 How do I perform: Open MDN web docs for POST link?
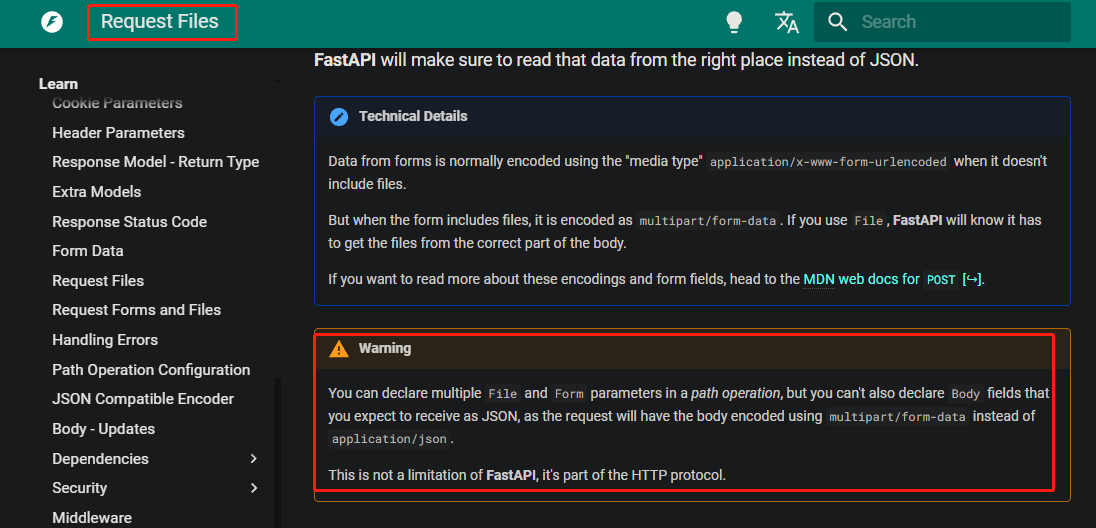pyautogui.click(x=880, y=279)
